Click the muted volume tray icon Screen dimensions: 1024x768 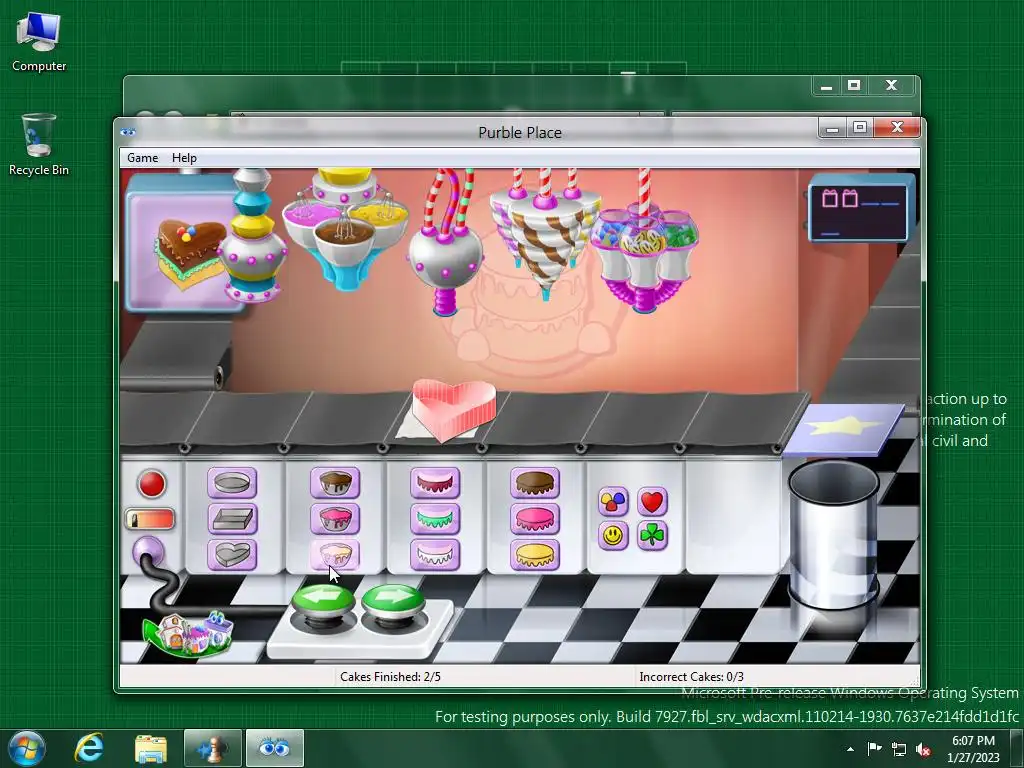tap(923, 750)
